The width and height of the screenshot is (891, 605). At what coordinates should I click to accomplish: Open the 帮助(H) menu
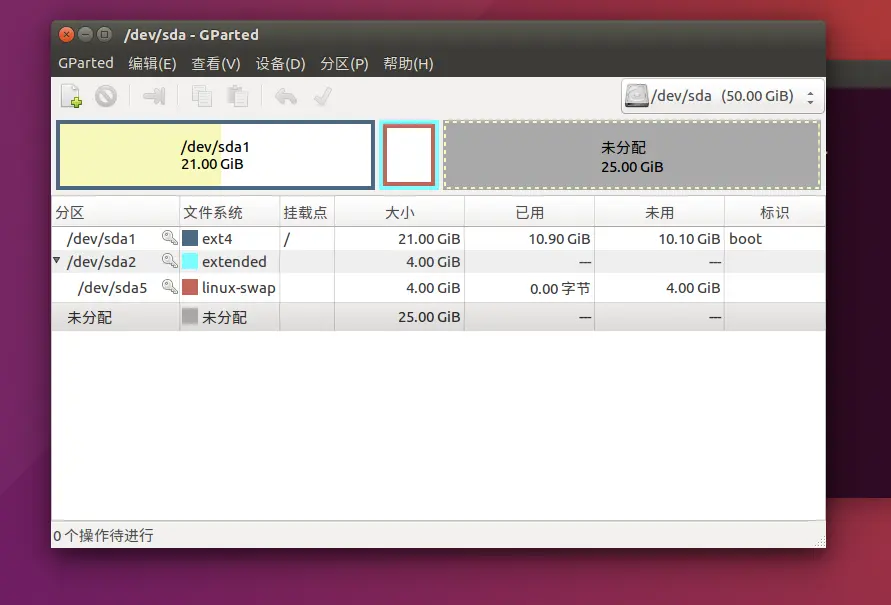click(x=408, y=63)
